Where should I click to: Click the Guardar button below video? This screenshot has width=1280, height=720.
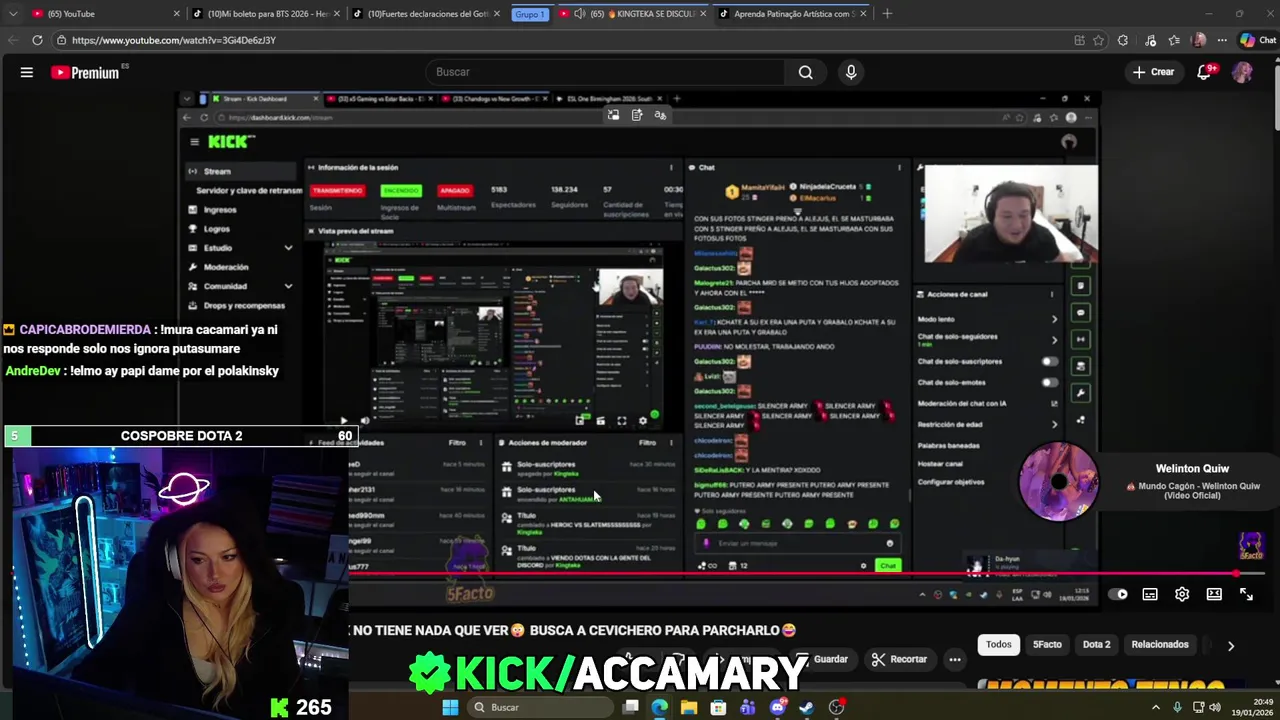[x=821, y=659]
